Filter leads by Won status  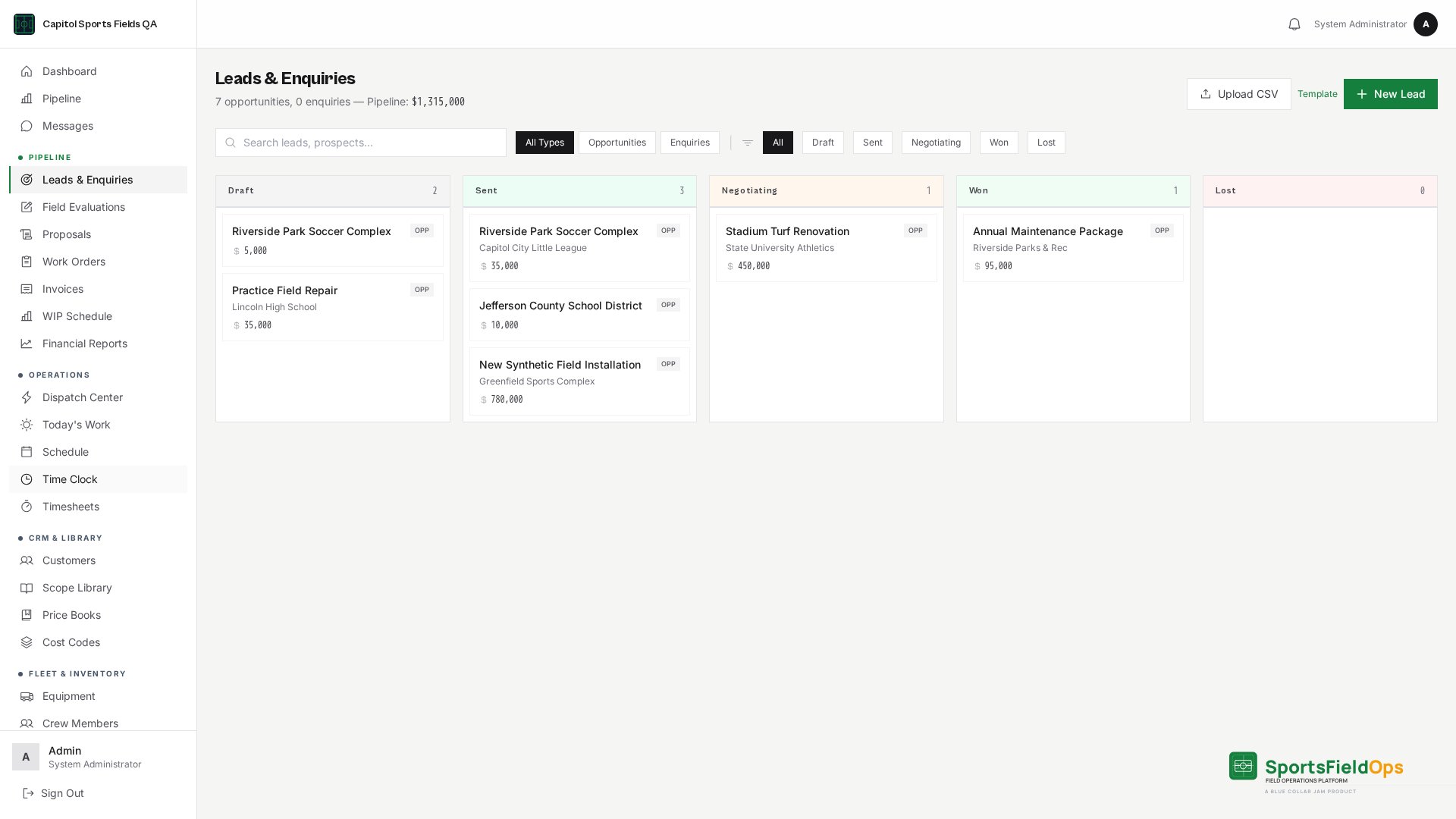coord(999,143)
